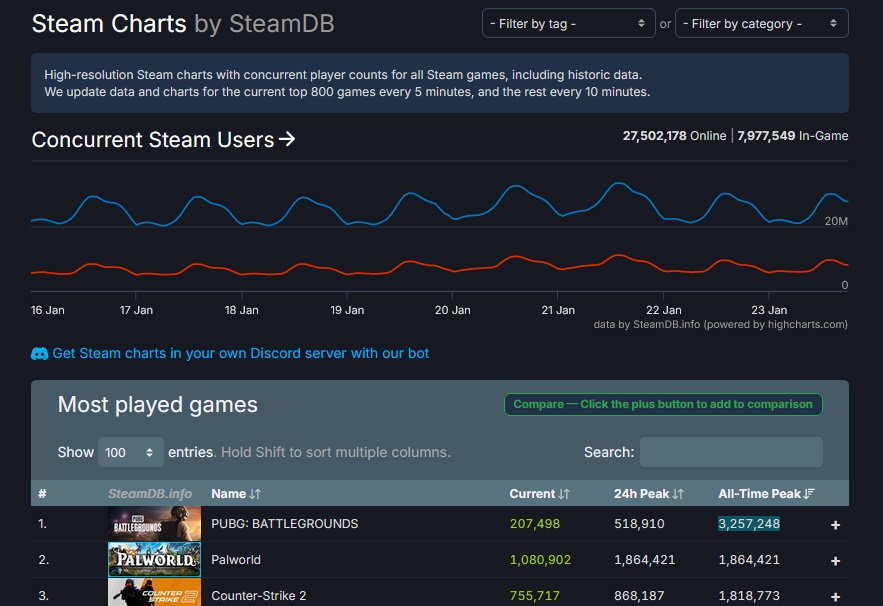883x606 pixels.
Task: Click the sort arrows beside Name column
Action: [x=255, y=494]
